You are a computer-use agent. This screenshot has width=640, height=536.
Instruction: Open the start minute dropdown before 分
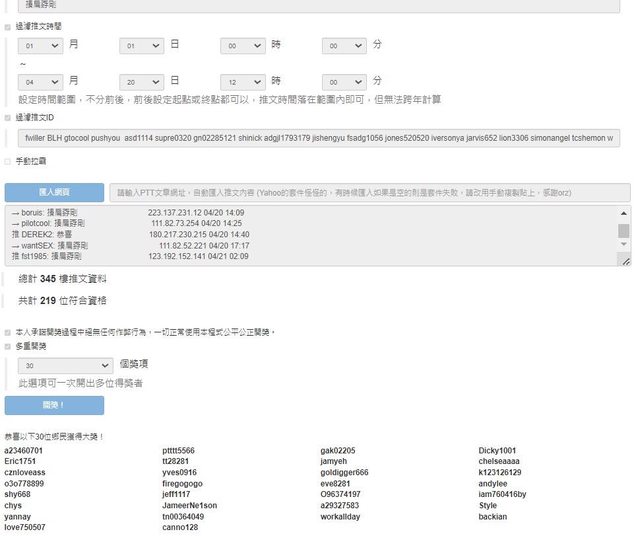[344, 46]
